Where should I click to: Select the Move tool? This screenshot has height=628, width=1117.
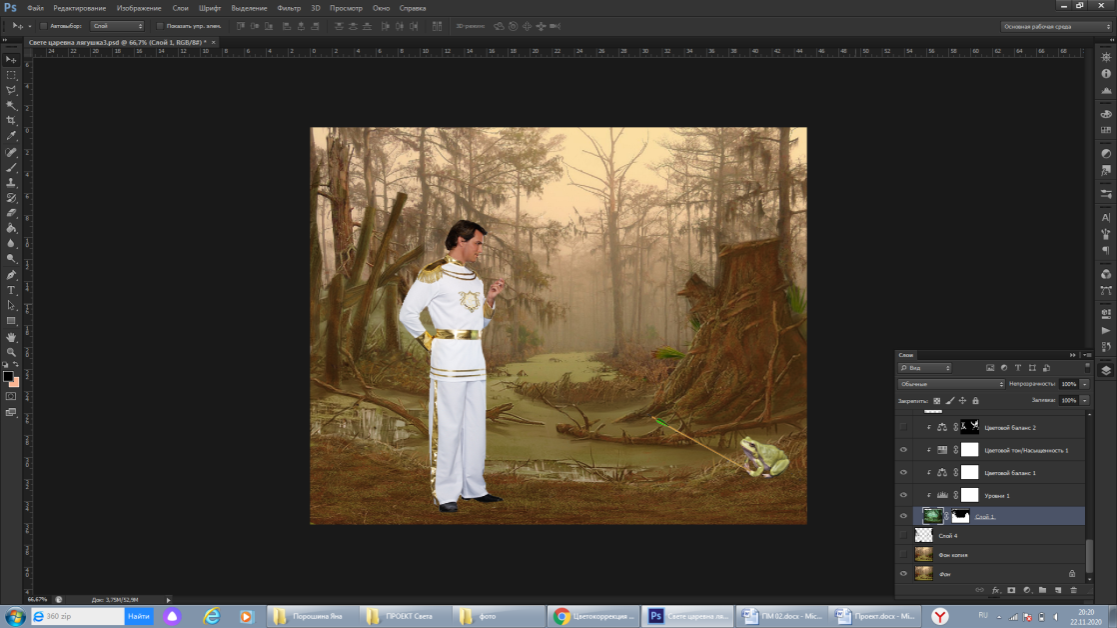[11, 60]
